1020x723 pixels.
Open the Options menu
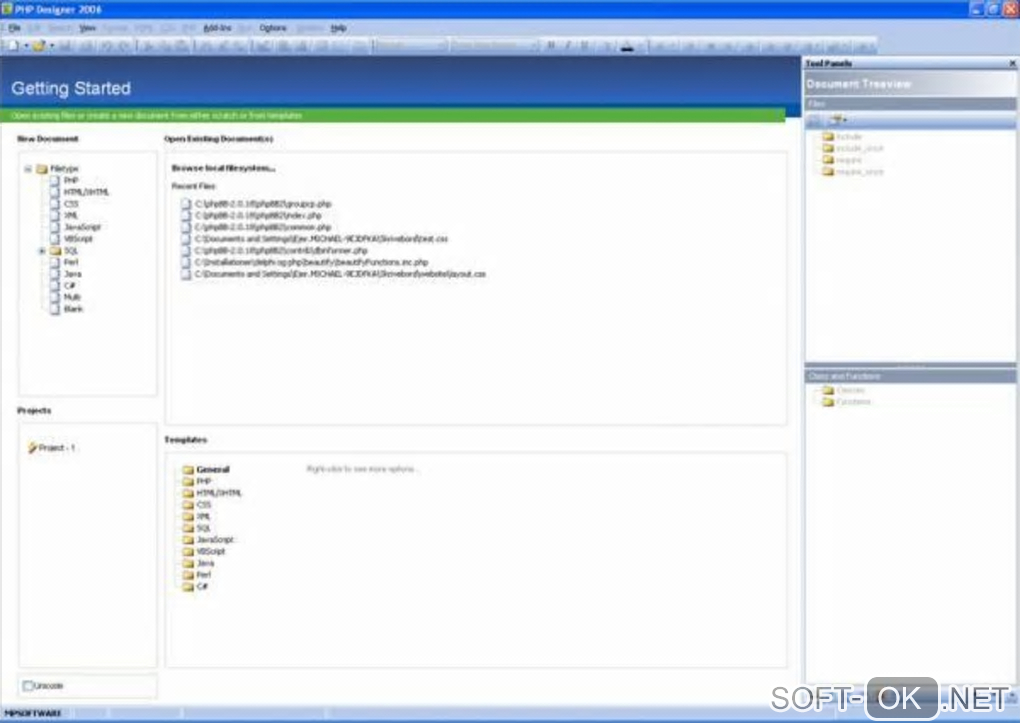pyautogui.click(x=273, y=28)
